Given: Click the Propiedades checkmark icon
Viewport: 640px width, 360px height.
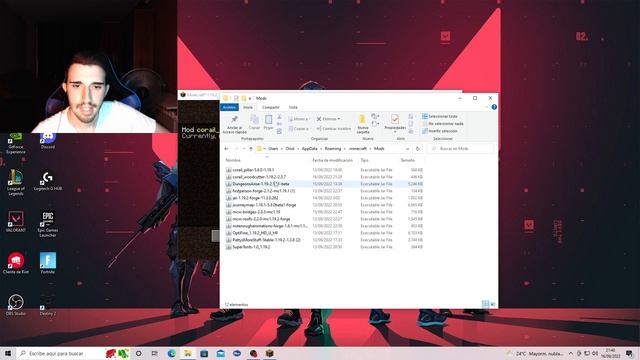Looking at the screenshot, I should coord(395,119).
